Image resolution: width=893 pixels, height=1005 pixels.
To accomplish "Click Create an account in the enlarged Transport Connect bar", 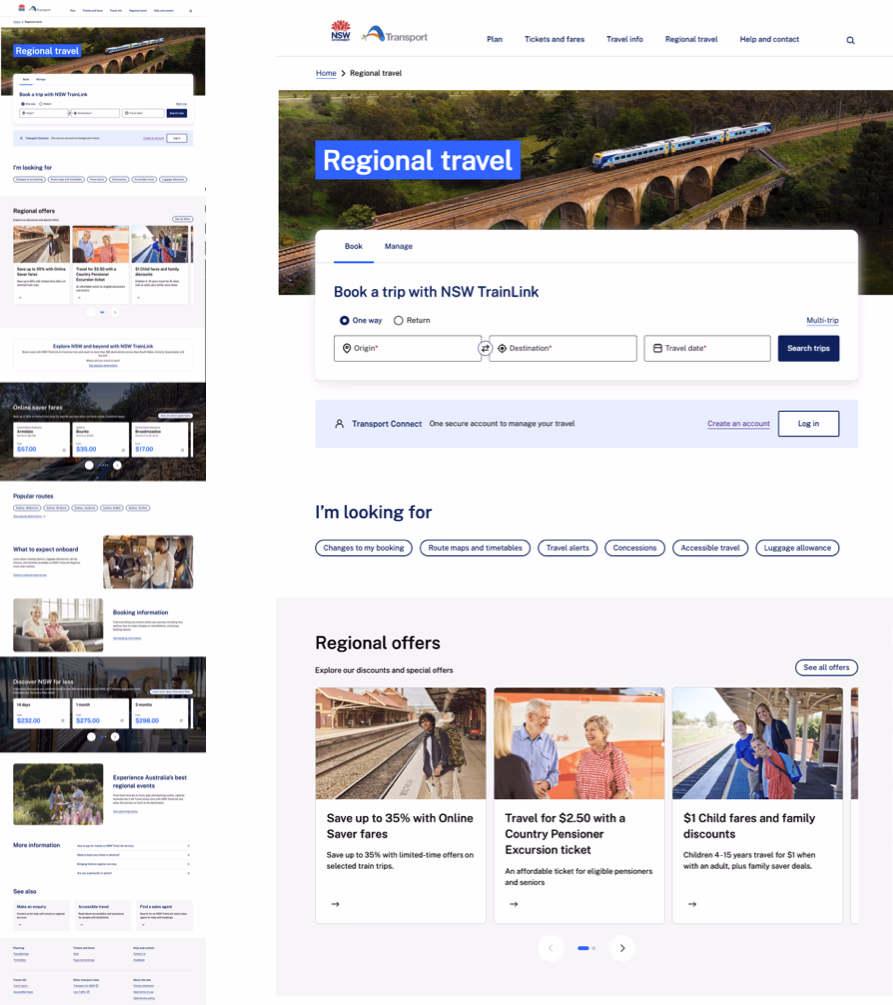I will click(x=739, y=424).
